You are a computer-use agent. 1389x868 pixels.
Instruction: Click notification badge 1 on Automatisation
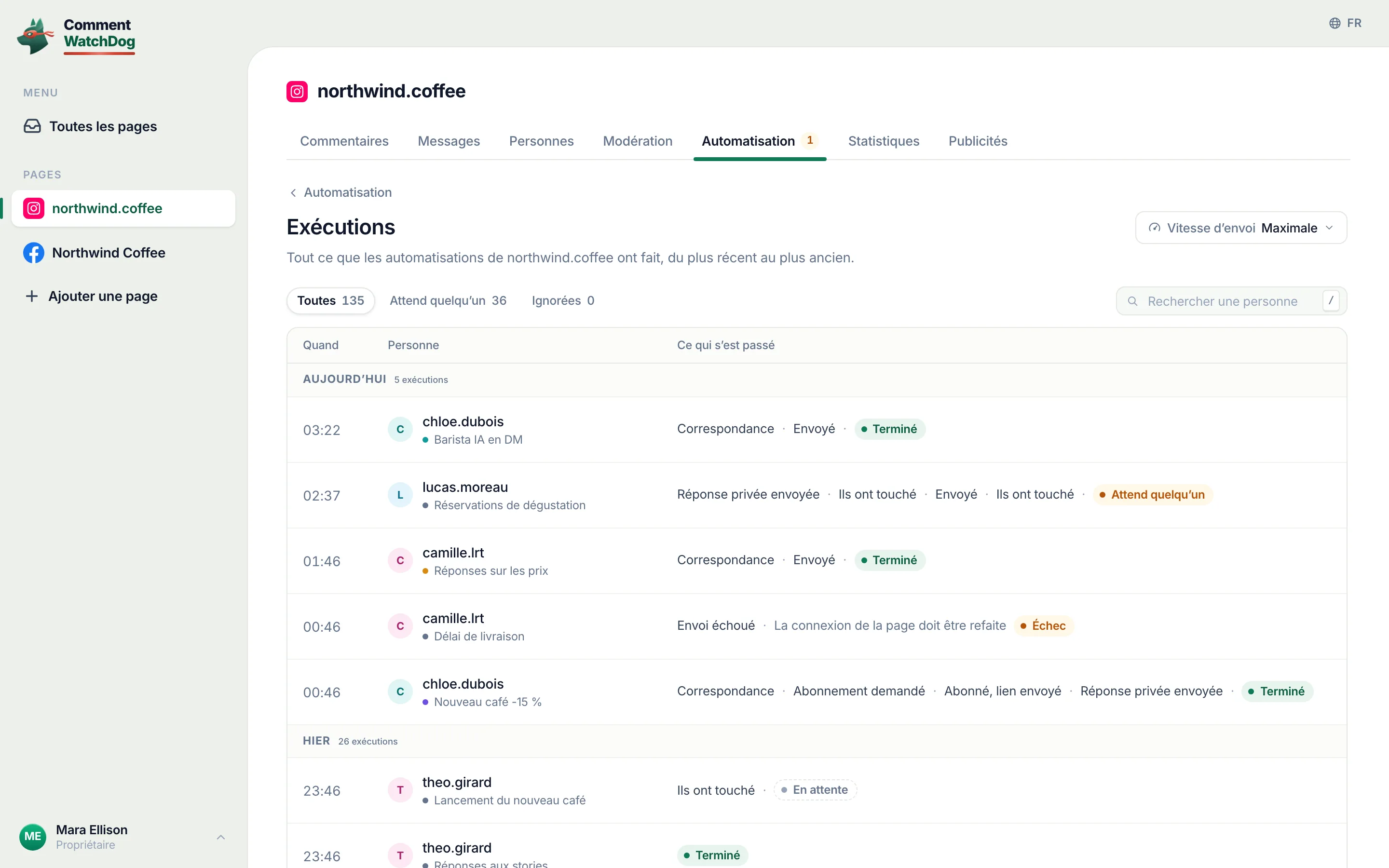pyautogui.click(x=810, y=141)
